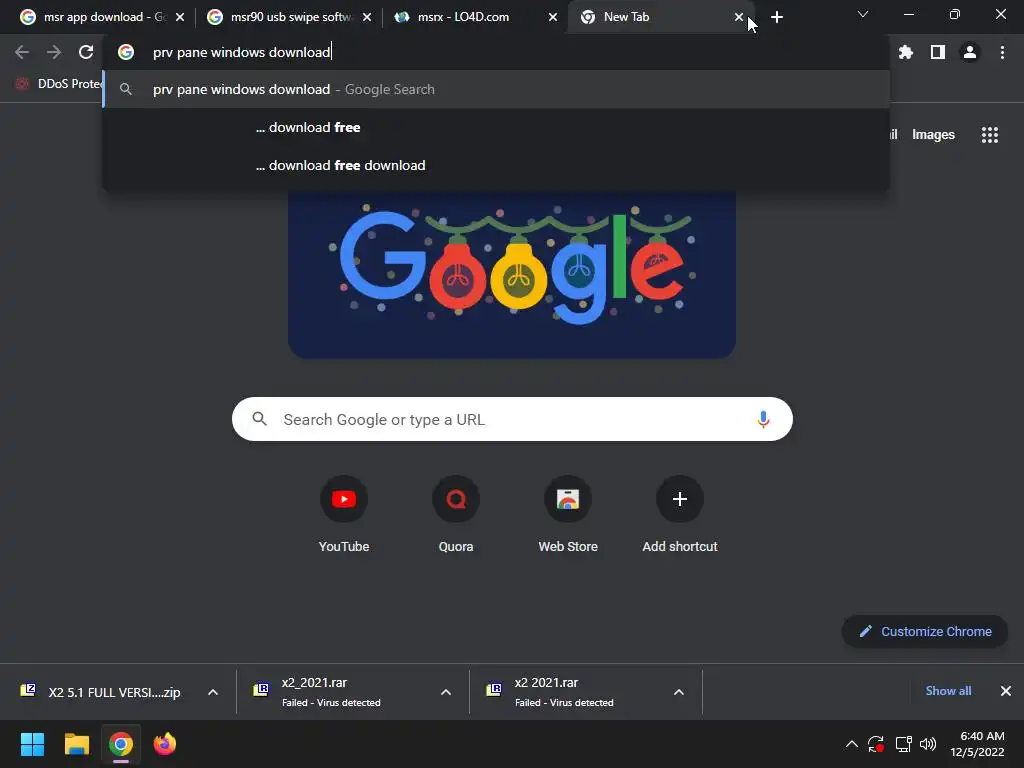Select the '... download free' suggestion
The width and height of the screenshot is (1024, 768).
[x=496, y=127]
